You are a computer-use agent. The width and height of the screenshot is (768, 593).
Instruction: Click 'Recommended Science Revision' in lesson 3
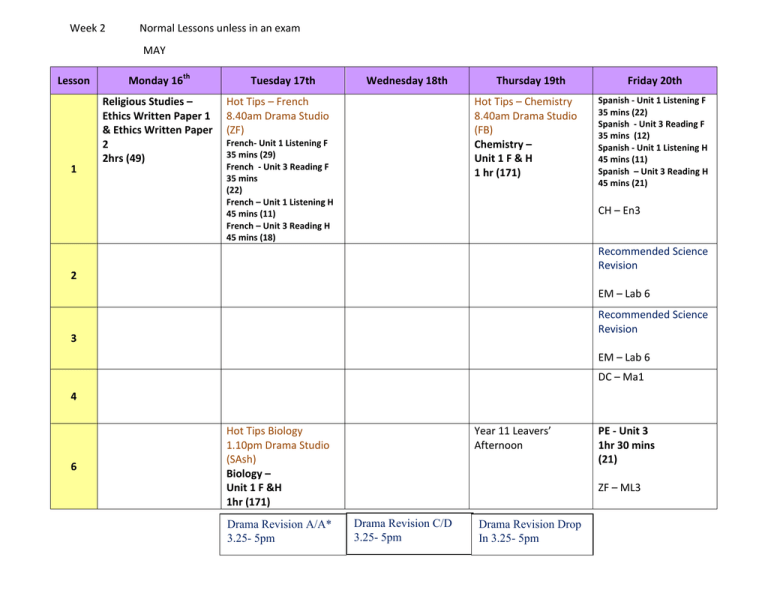(x=653, y=322)
